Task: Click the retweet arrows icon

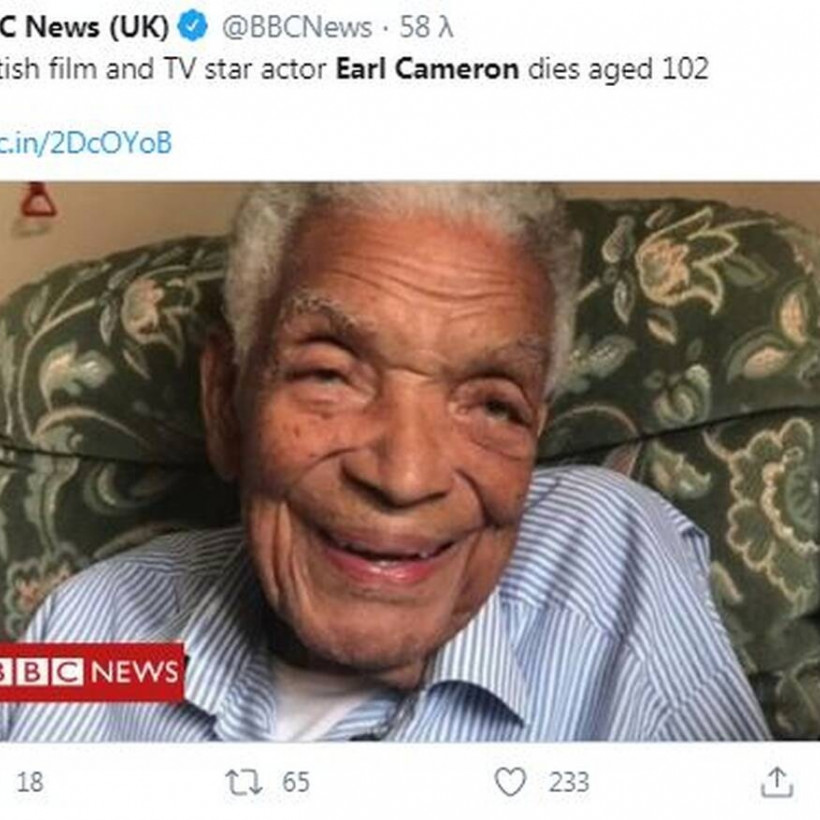Action: 245,782
